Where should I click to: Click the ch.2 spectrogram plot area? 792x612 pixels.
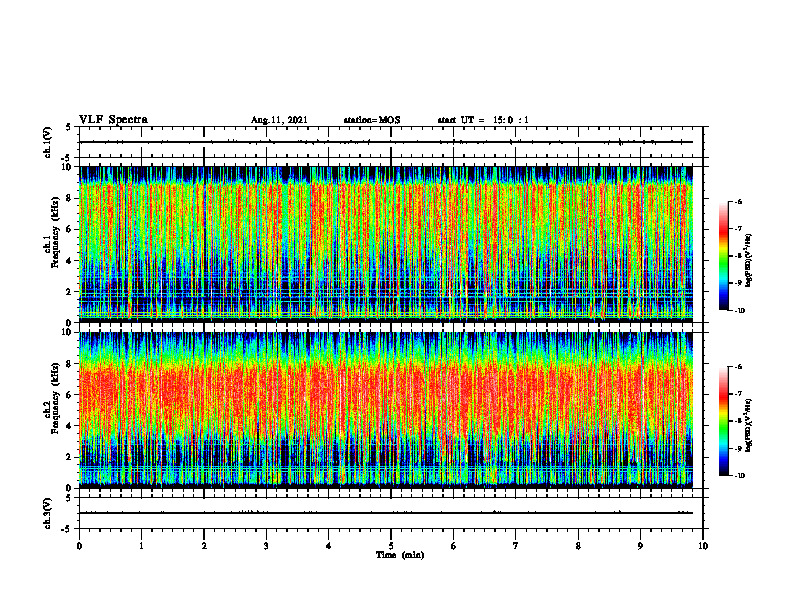pos(386,410)
